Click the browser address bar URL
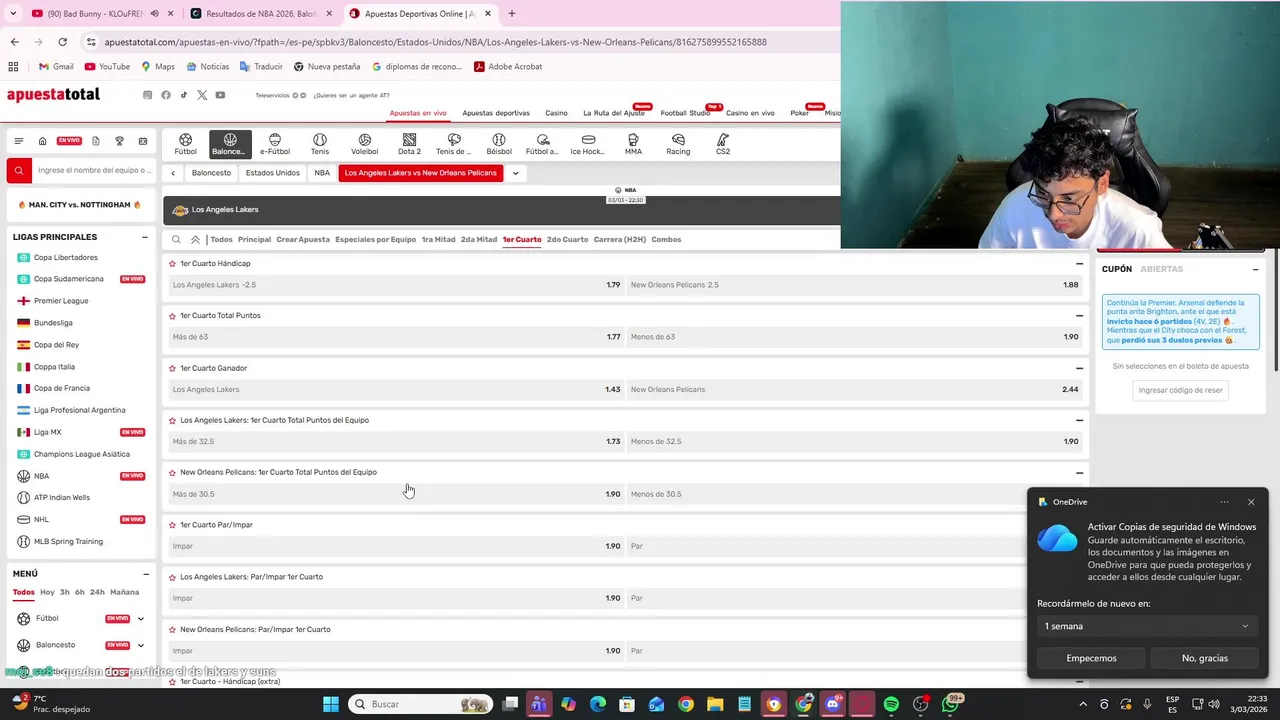Screen dimensions: 1280x720 (435, 42)
